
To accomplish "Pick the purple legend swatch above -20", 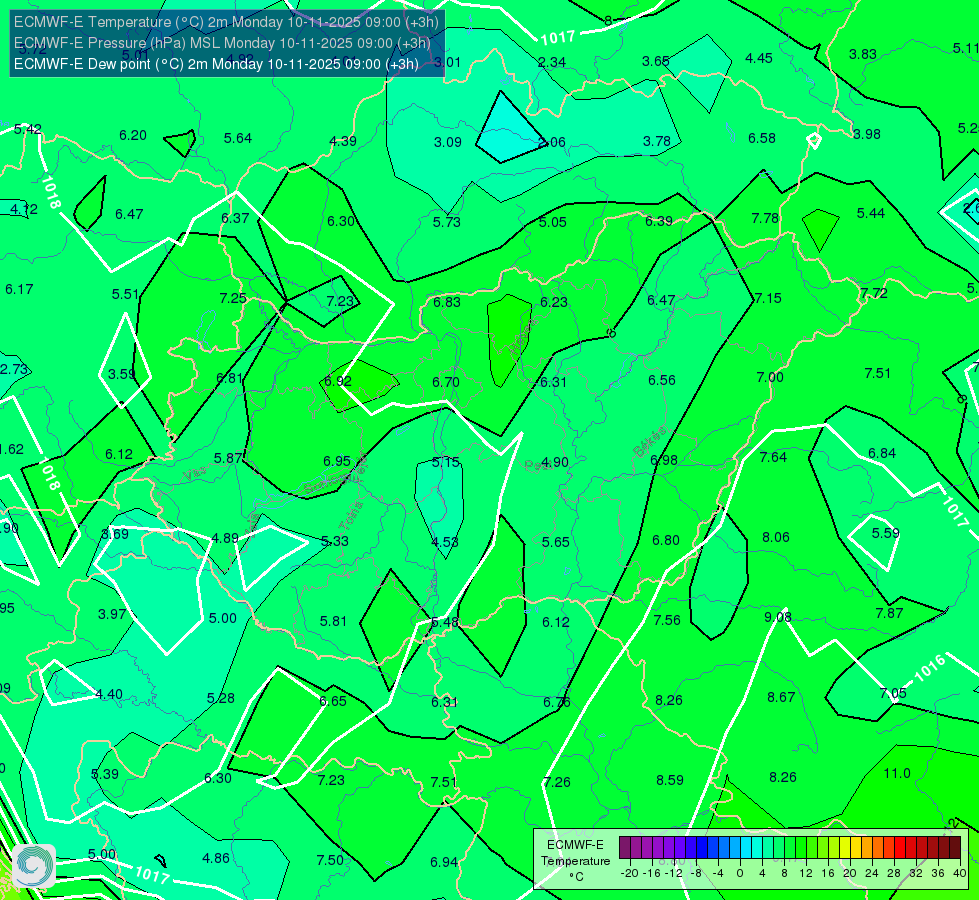I will [625, 848].
